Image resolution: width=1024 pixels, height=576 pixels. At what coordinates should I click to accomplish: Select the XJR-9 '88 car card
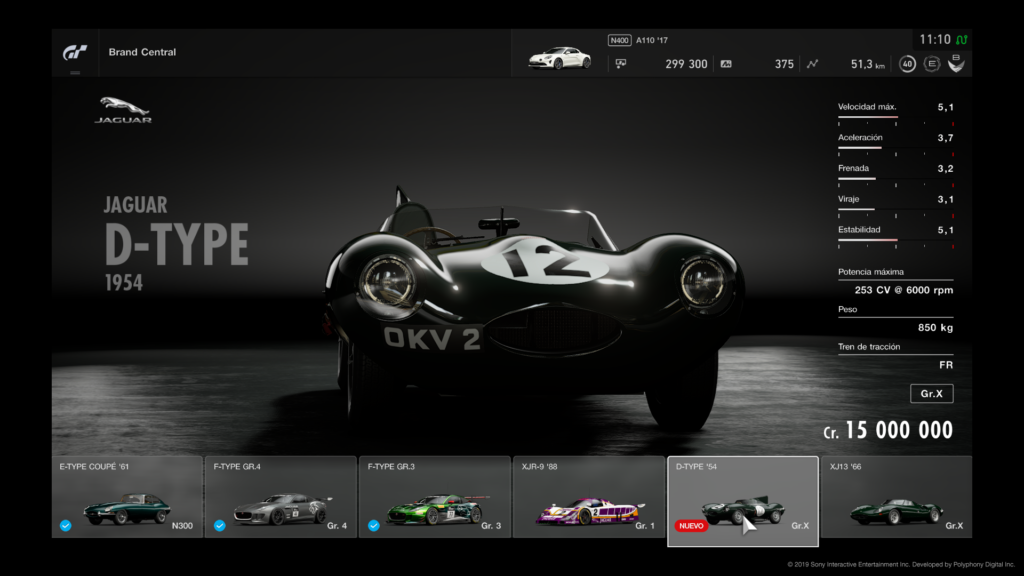tap(589, 497)
